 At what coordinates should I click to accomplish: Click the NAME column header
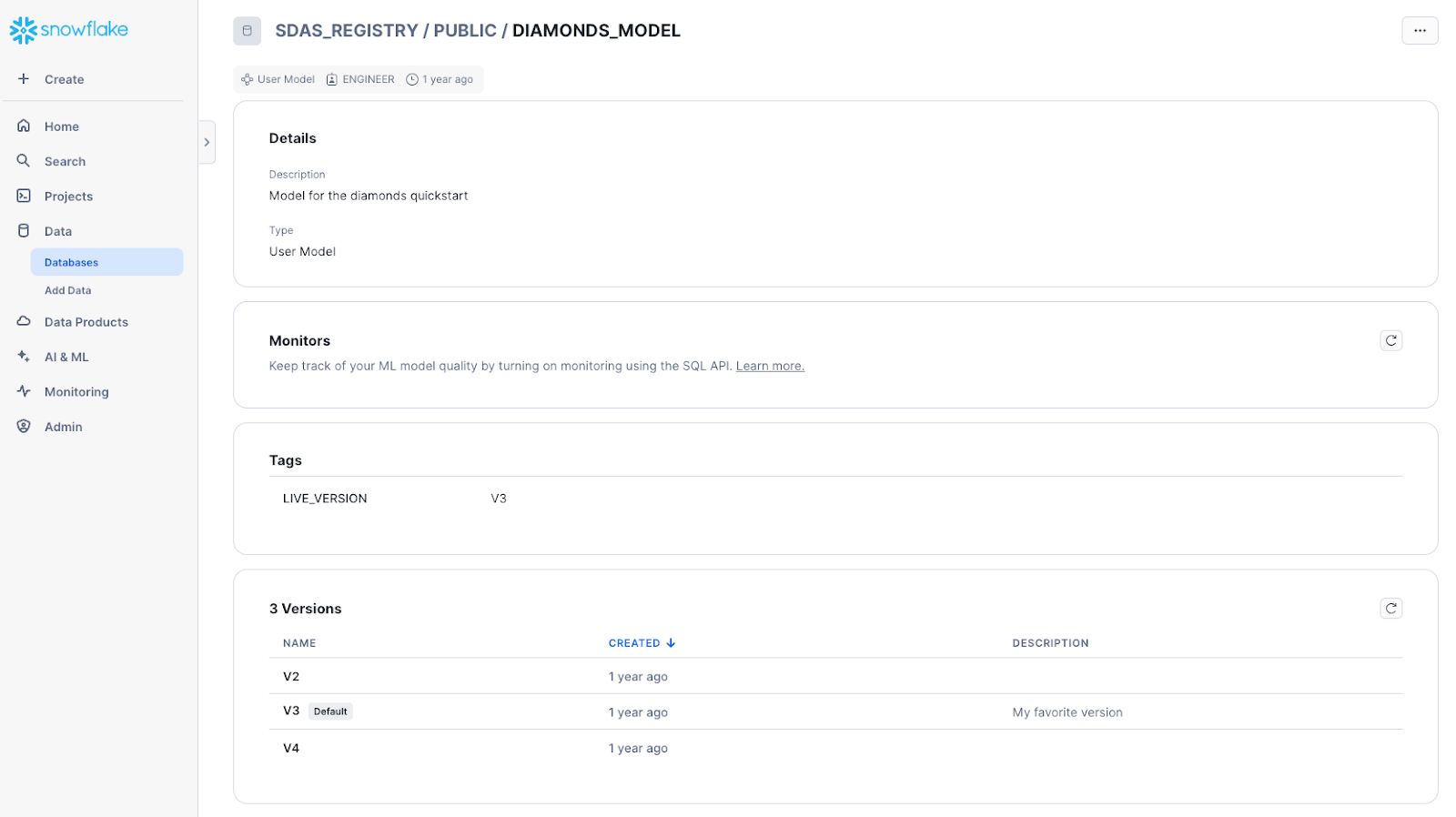299,643
